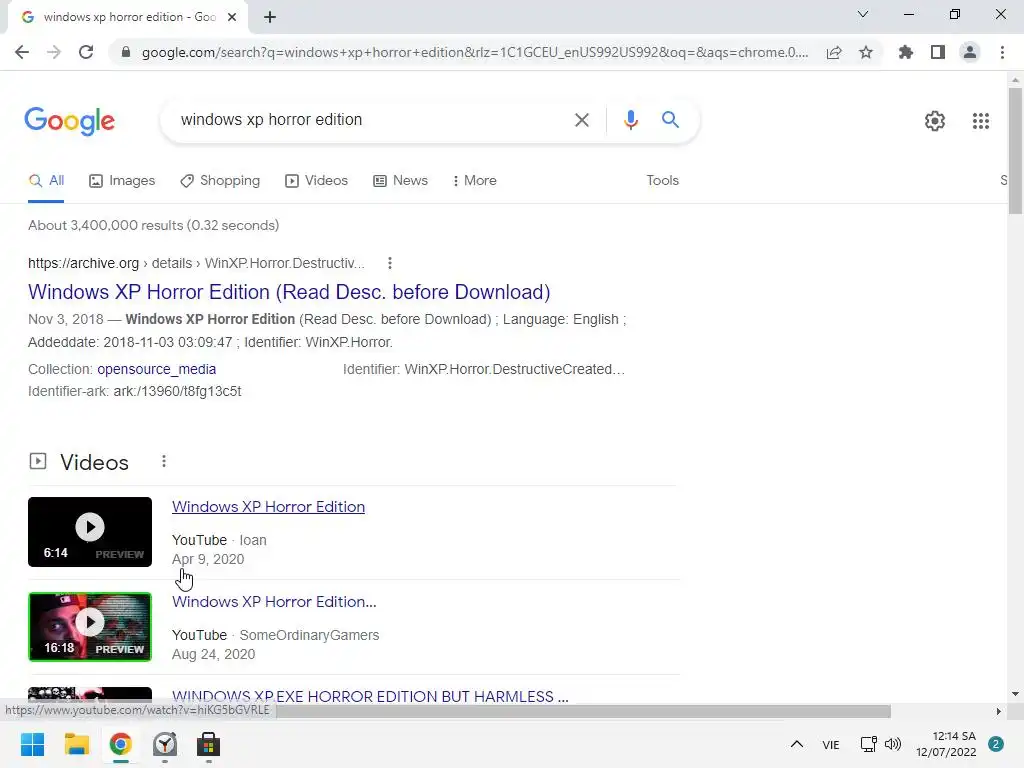The height and width of the screenshot is (768, 1024).
Task: Toggle the browser side panel
Action: 938,52
